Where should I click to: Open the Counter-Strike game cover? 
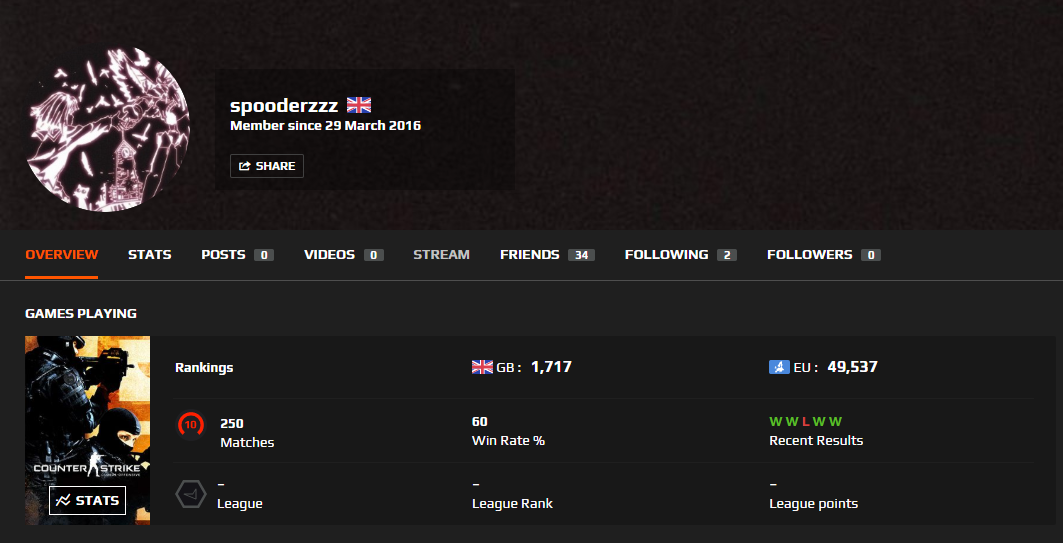87,430
